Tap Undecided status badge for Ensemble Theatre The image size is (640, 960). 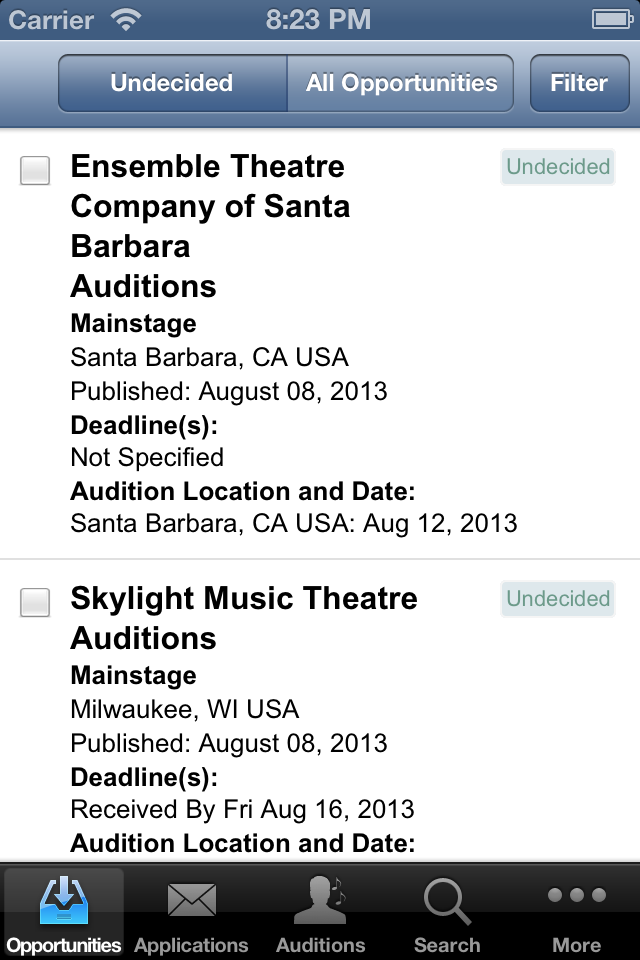558,167
